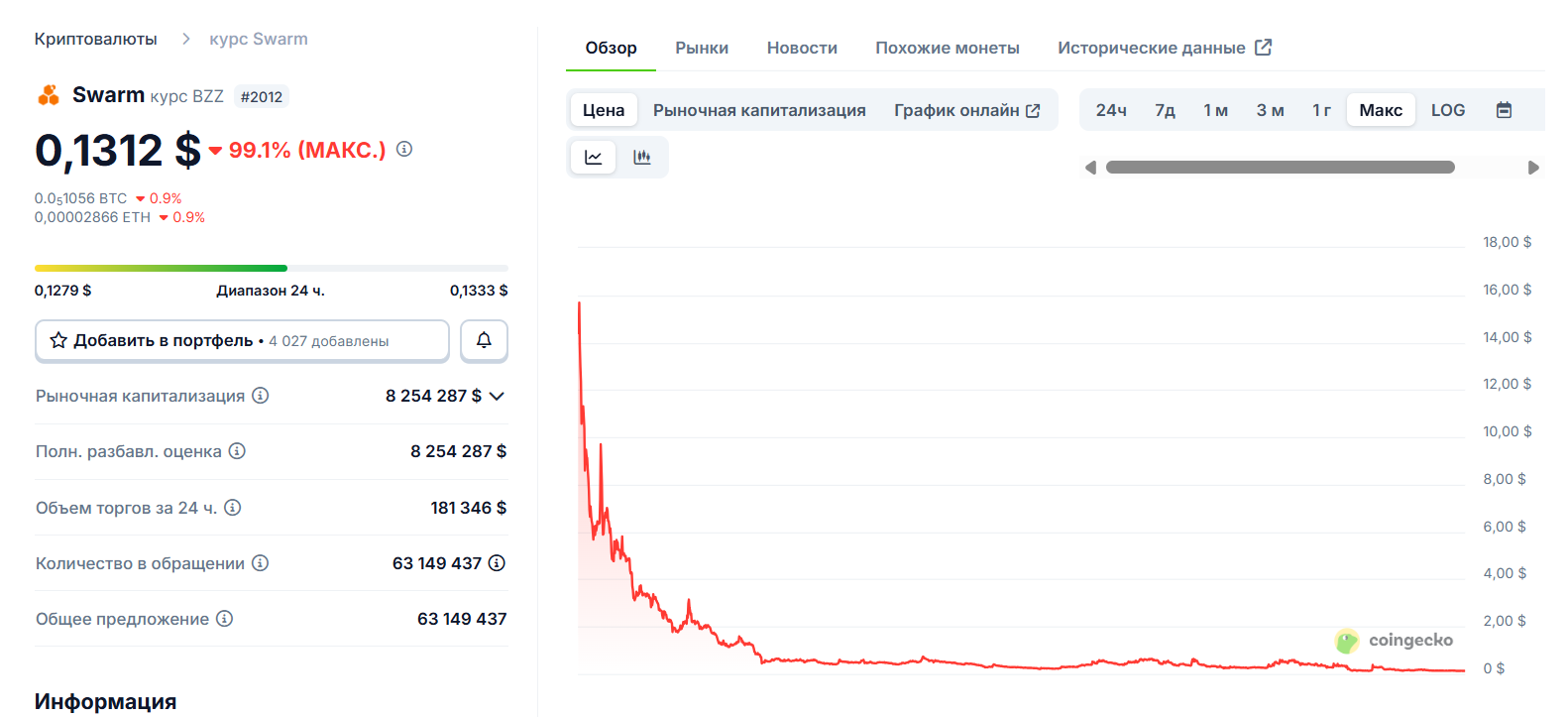Click the курс Swarm breadcrumb

coord(259,39)
